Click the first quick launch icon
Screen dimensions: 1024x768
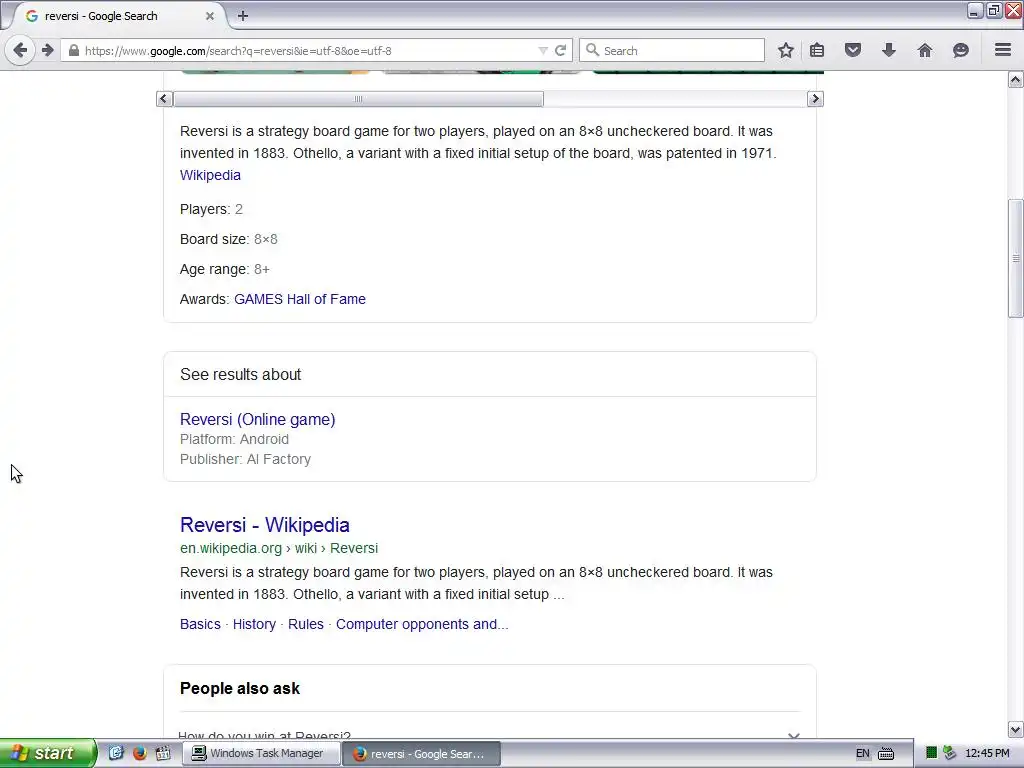tap(116, 753)
